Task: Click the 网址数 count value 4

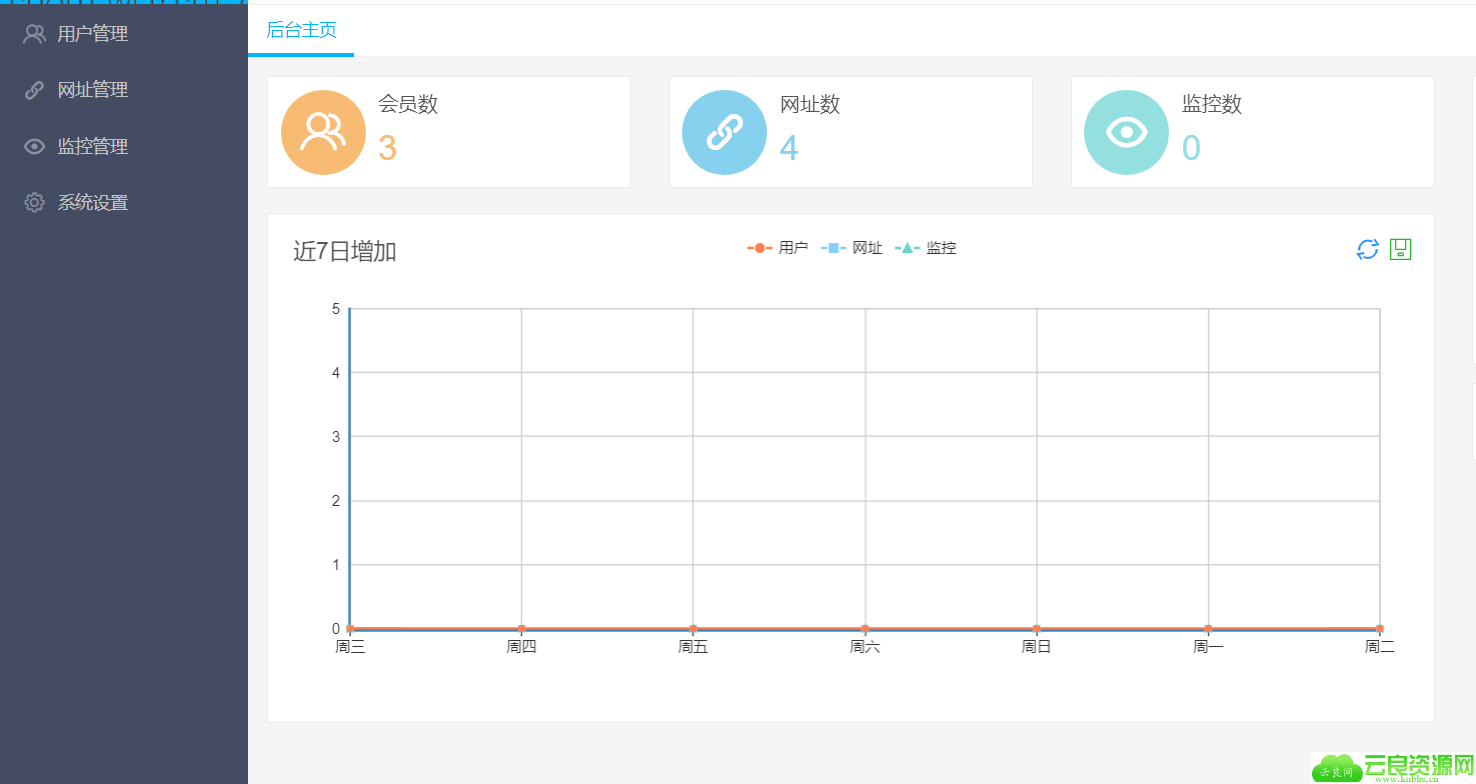Action: 789,148
